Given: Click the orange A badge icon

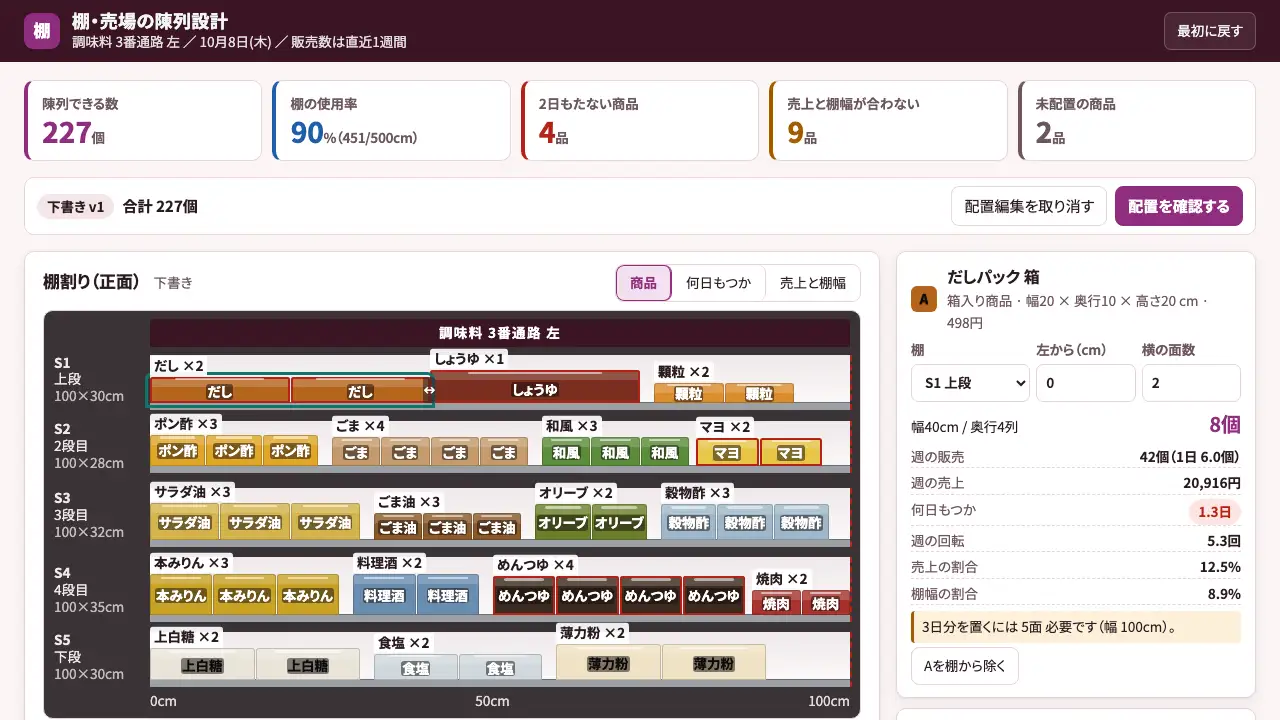Looking at the screenshot, I should click(924, 298).
